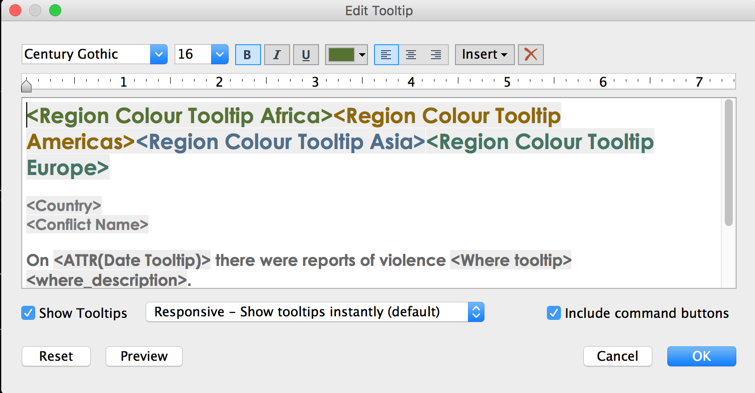
Task: Close the Edit Tooltip window
Action: 15,10
